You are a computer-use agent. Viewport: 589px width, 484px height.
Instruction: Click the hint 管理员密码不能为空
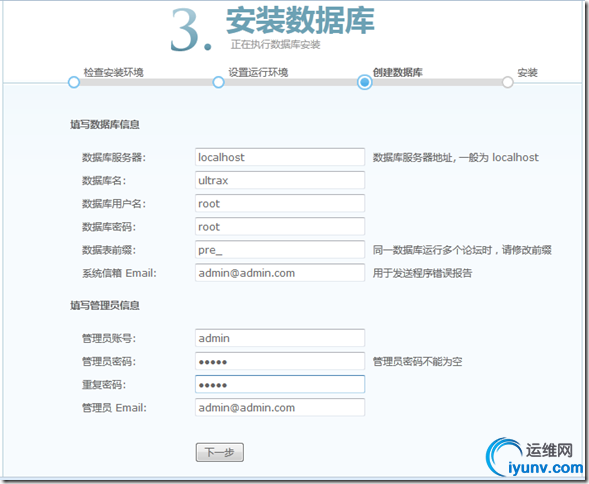[417, 362]
